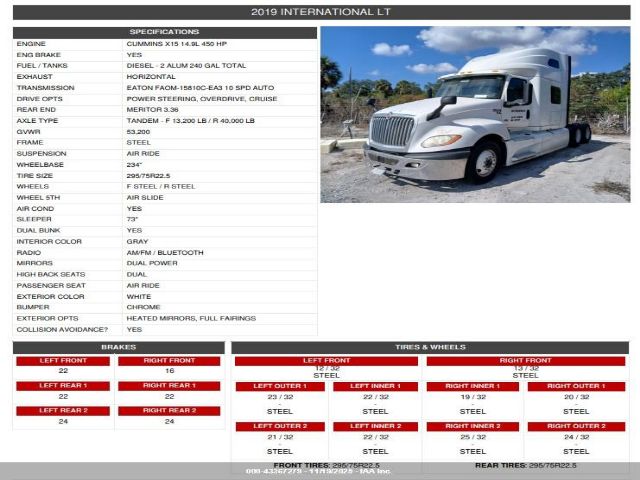The height and width of the screenshot is (480, 640).
Task: Open the Tires & Wheels section header
Action: point(430,347)
